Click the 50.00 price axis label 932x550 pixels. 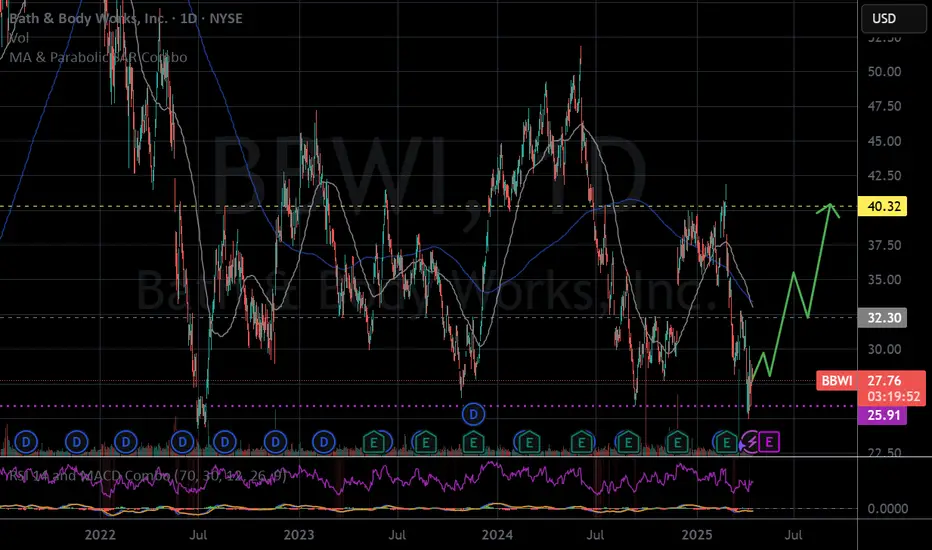884,71
